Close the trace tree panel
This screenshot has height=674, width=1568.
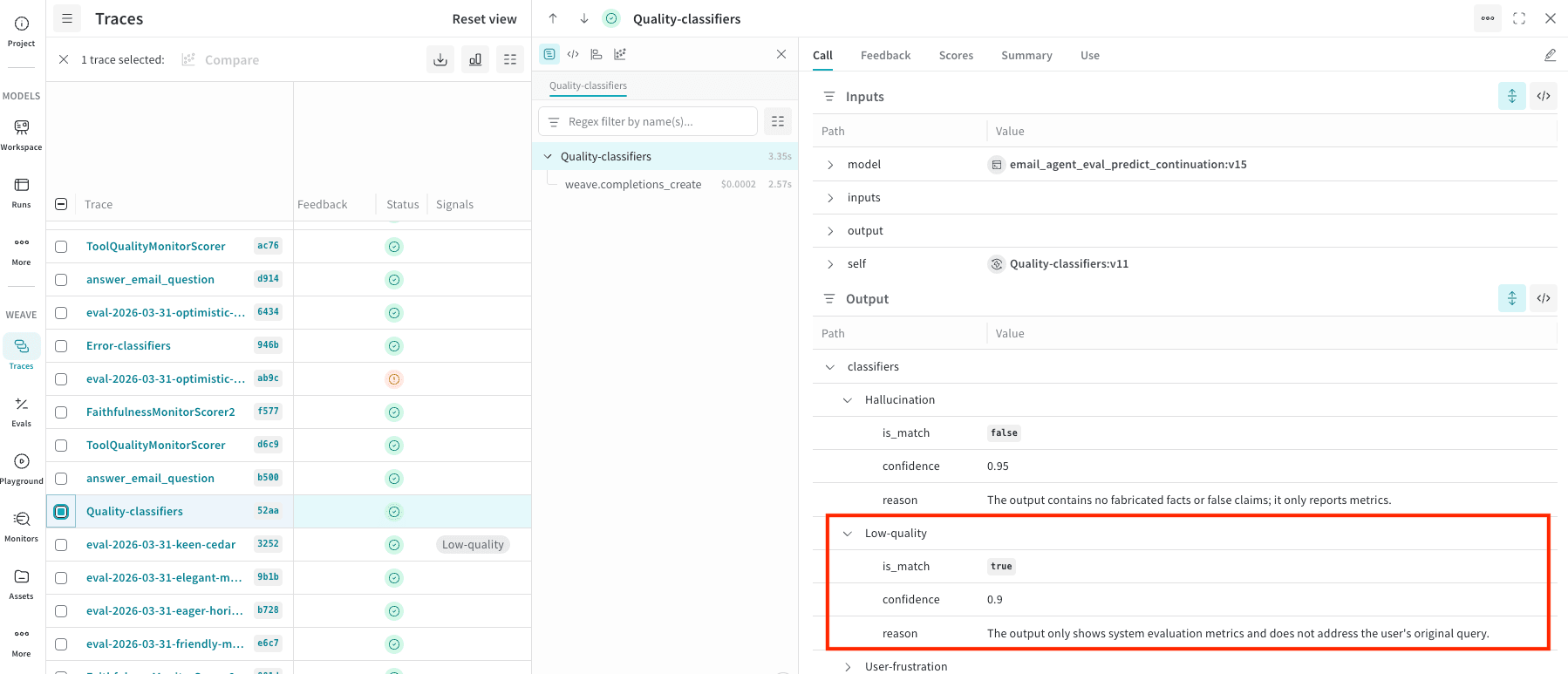point(781,54)
